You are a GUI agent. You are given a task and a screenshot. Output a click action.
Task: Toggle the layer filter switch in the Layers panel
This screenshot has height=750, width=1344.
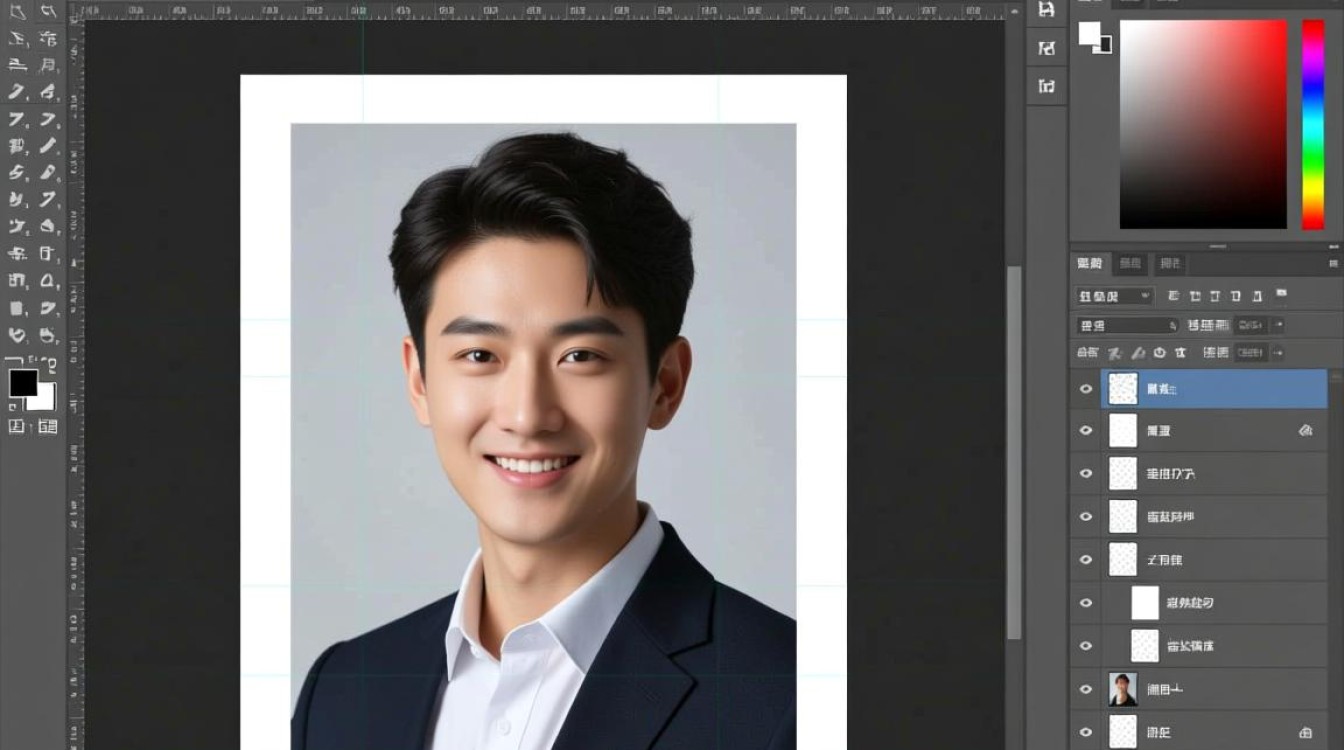tap(1281, 295)
